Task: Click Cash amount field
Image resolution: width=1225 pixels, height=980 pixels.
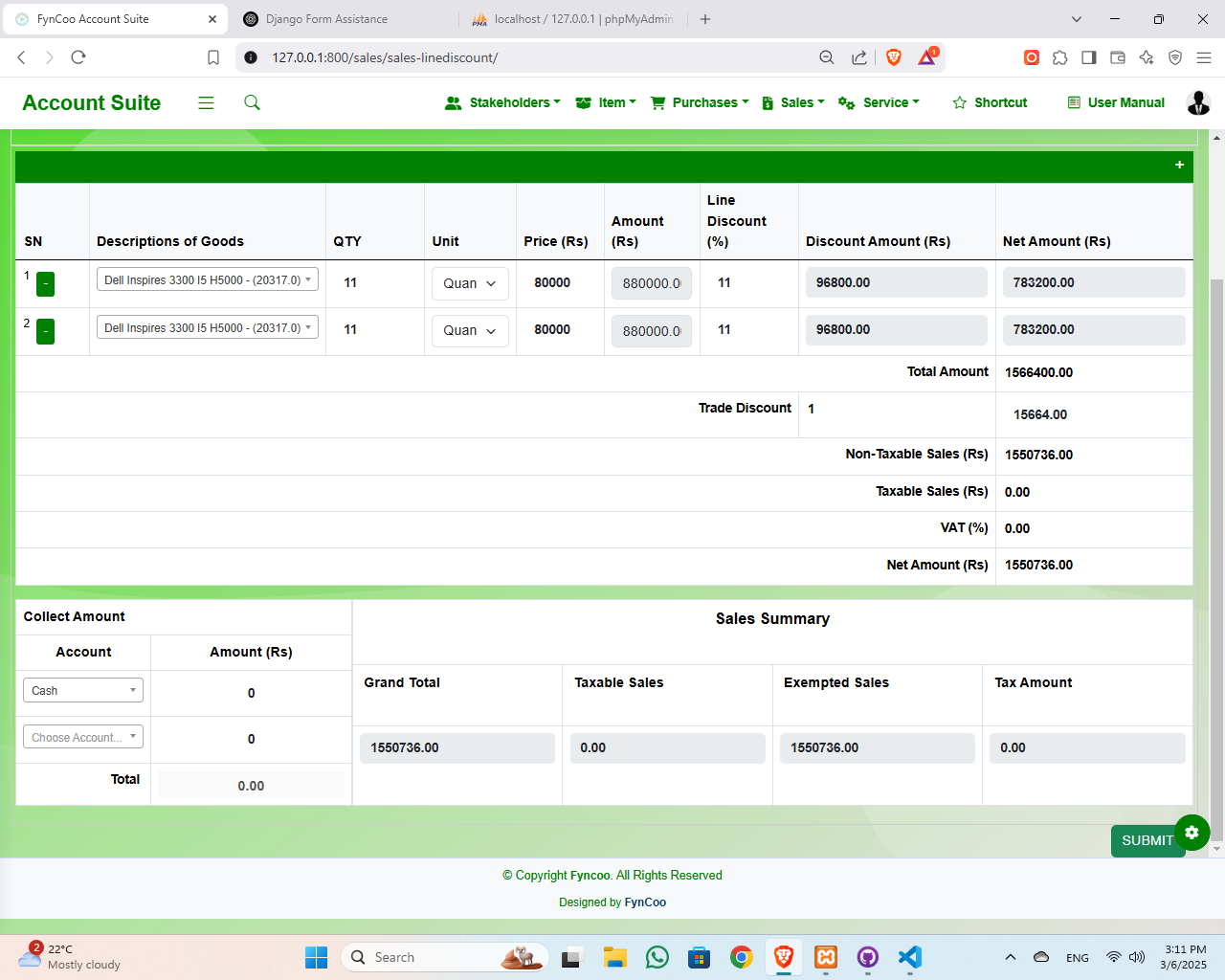Action: [251, 693]
